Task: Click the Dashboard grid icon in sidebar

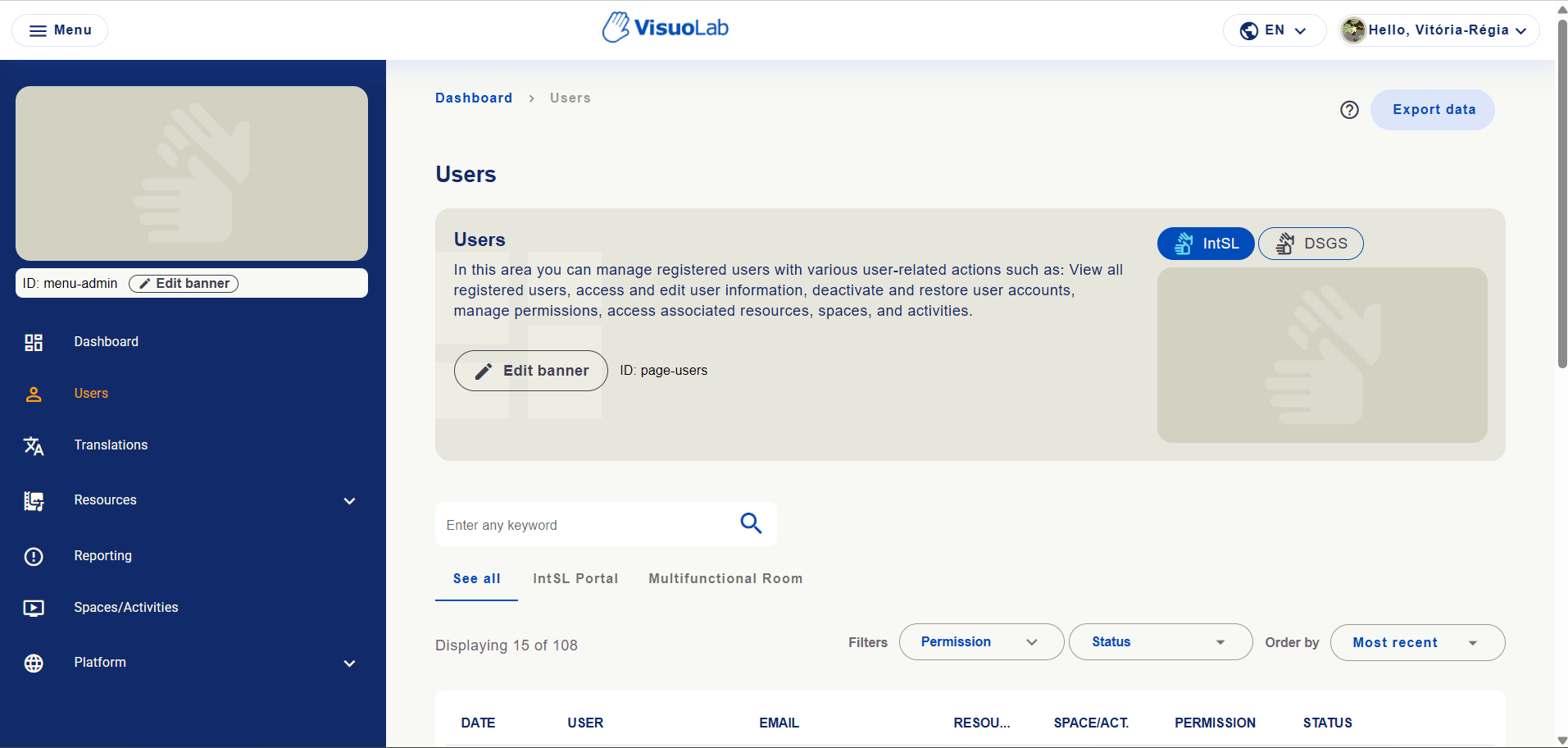Action: tap(34, 342)
